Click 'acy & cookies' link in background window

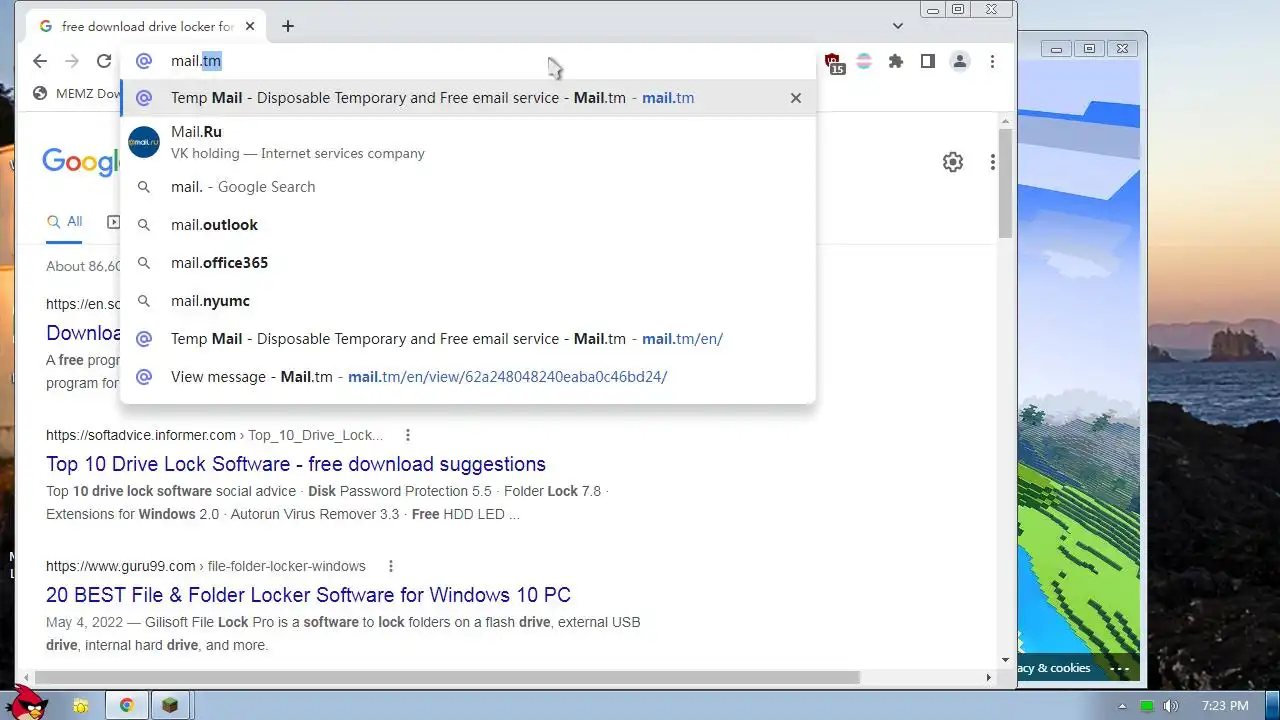[1055, 668]
